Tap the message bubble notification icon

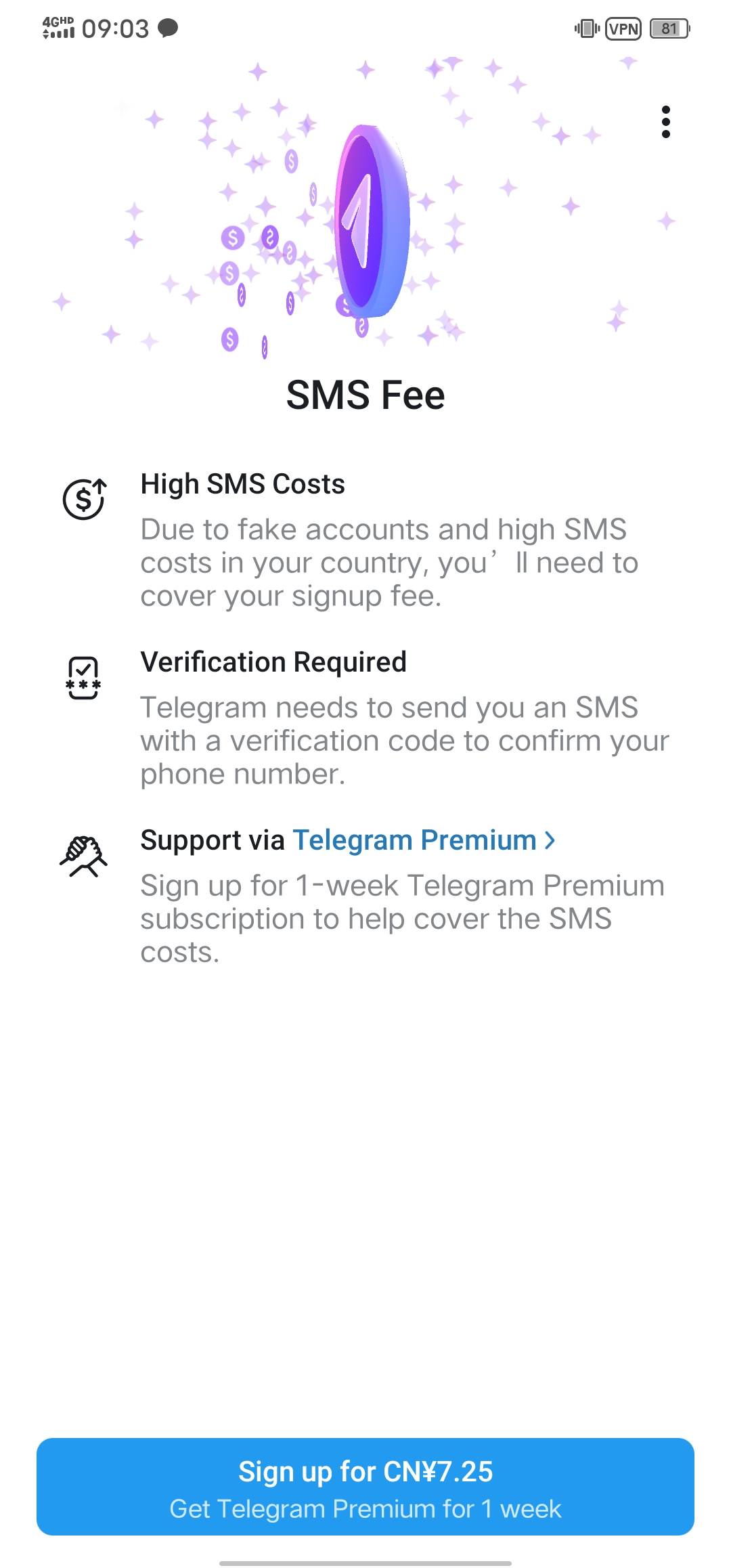coord(168,28)
